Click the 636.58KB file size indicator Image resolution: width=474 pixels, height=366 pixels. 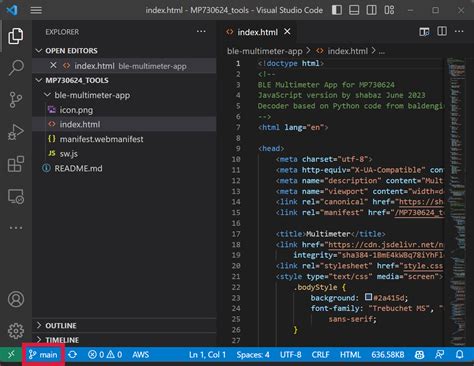click(388, 355)
